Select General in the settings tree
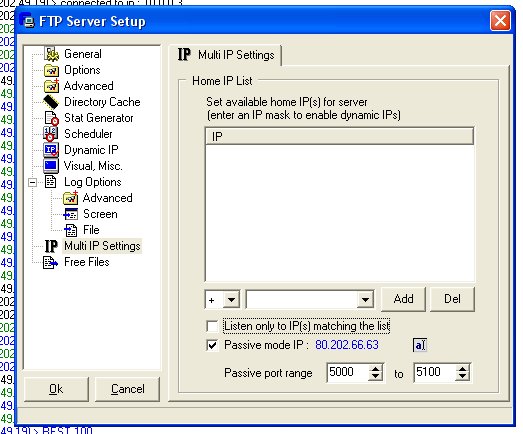 tap(83, 54)
